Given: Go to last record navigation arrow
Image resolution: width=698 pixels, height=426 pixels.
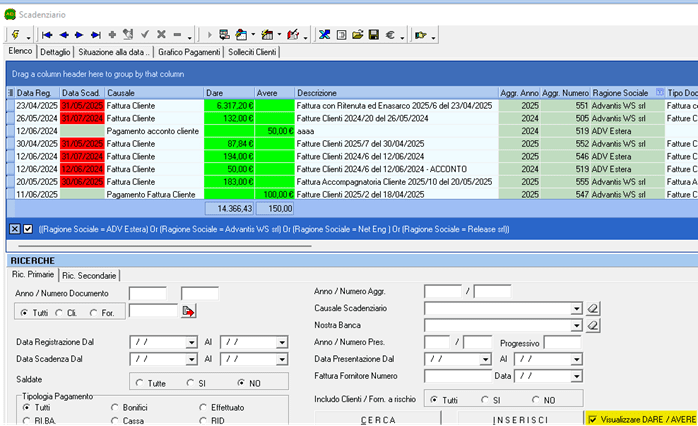Looking at the screenshot, I should pos(95,34).
